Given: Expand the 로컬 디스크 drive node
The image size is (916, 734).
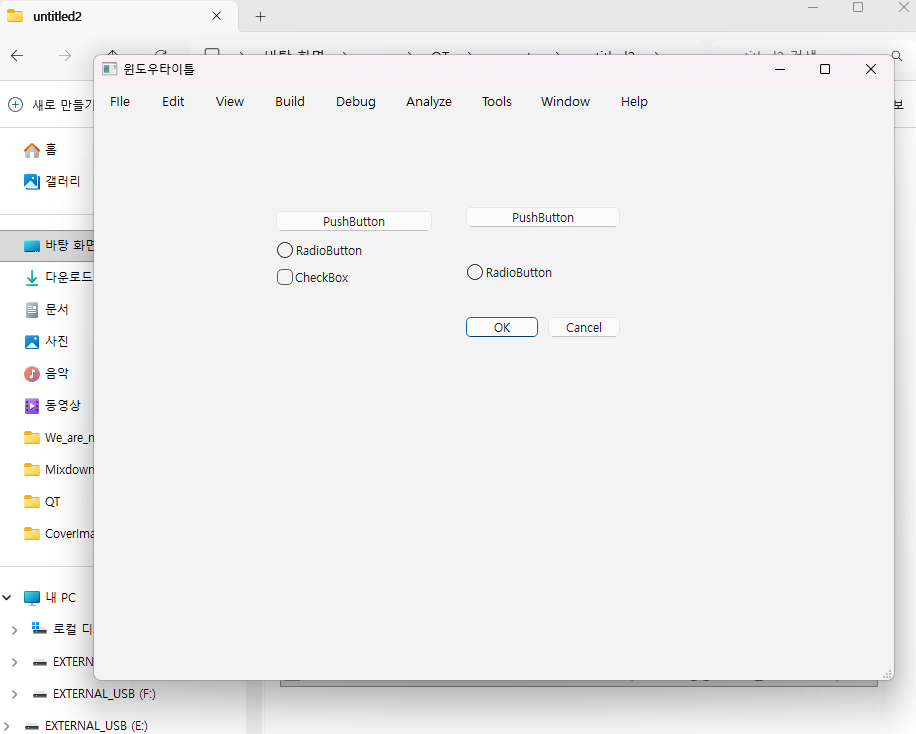Looking at the screenshot, I should (x=14, y=629).
